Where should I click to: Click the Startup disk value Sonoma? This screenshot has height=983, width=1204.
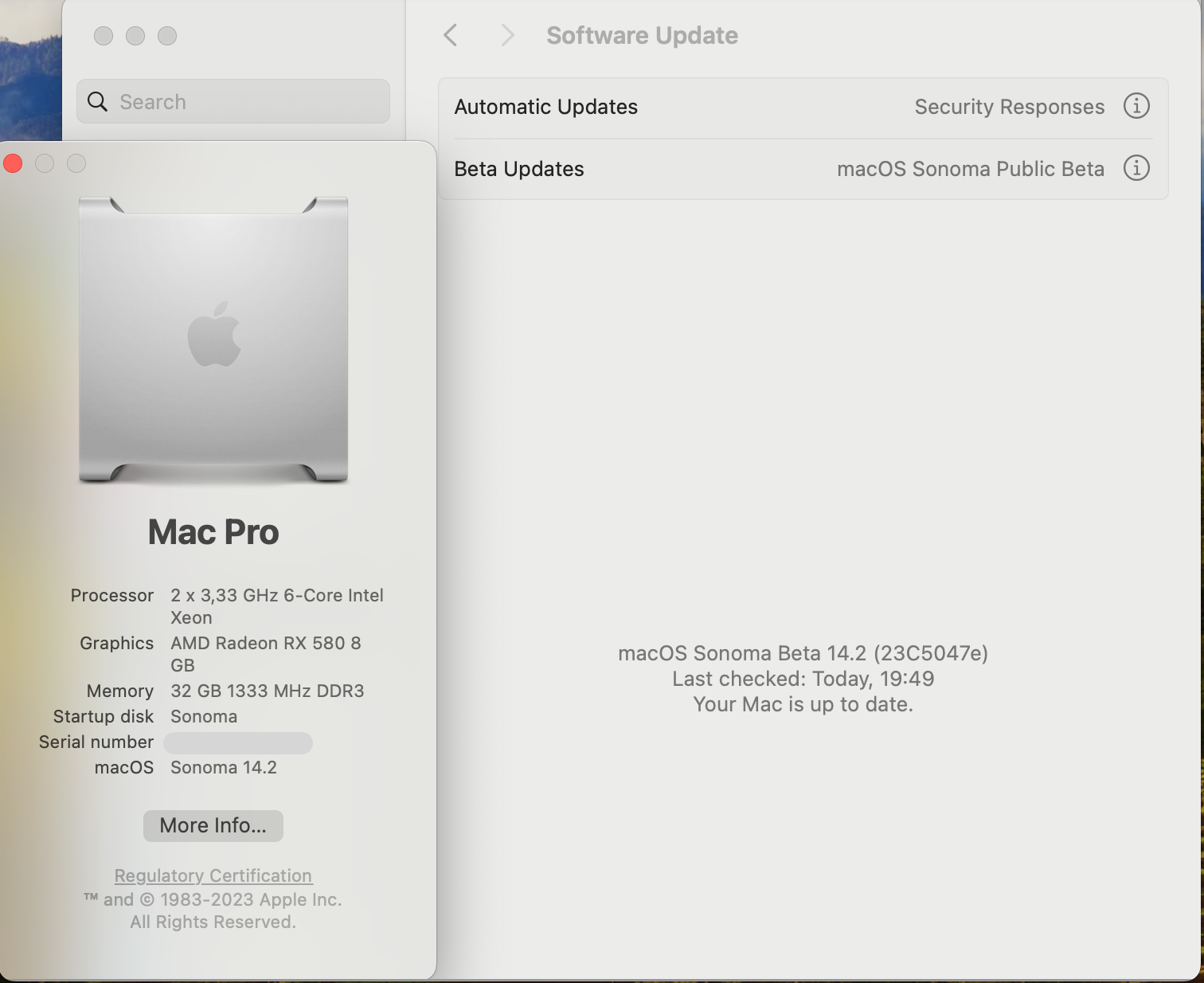[x=204, y=716]
